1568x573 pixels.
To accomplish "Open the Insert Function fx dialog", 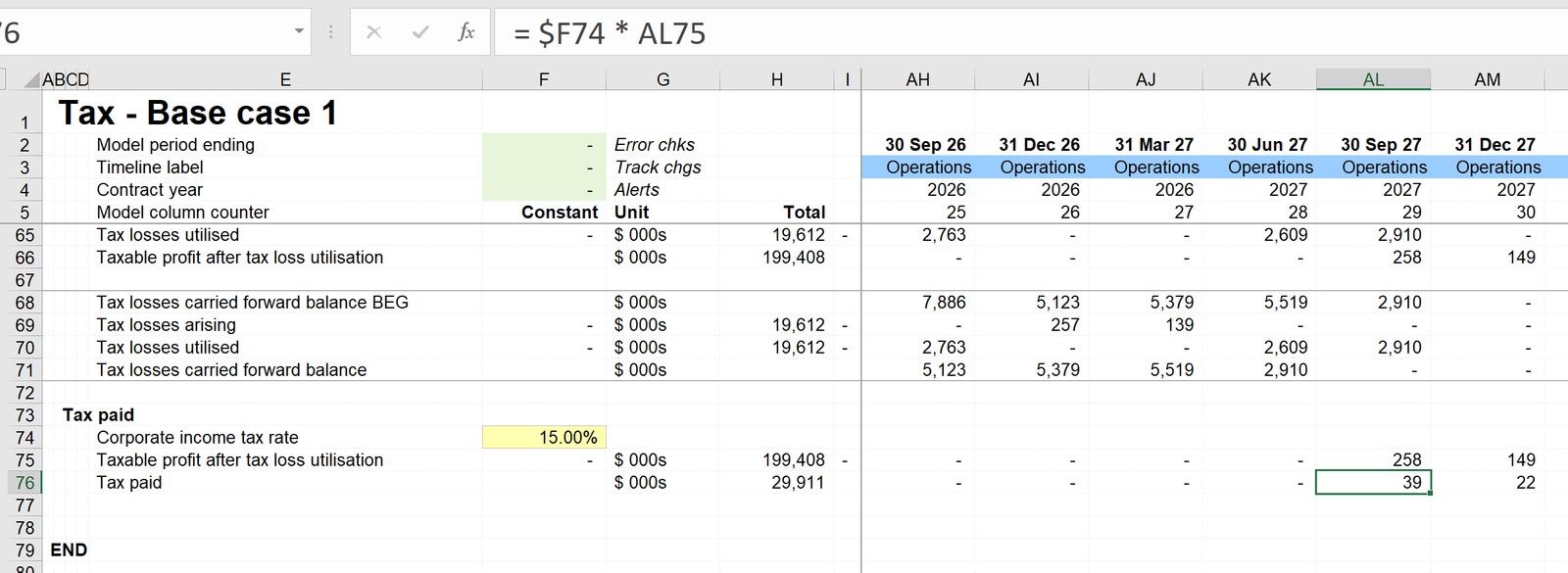I will [x=466, y=32].
